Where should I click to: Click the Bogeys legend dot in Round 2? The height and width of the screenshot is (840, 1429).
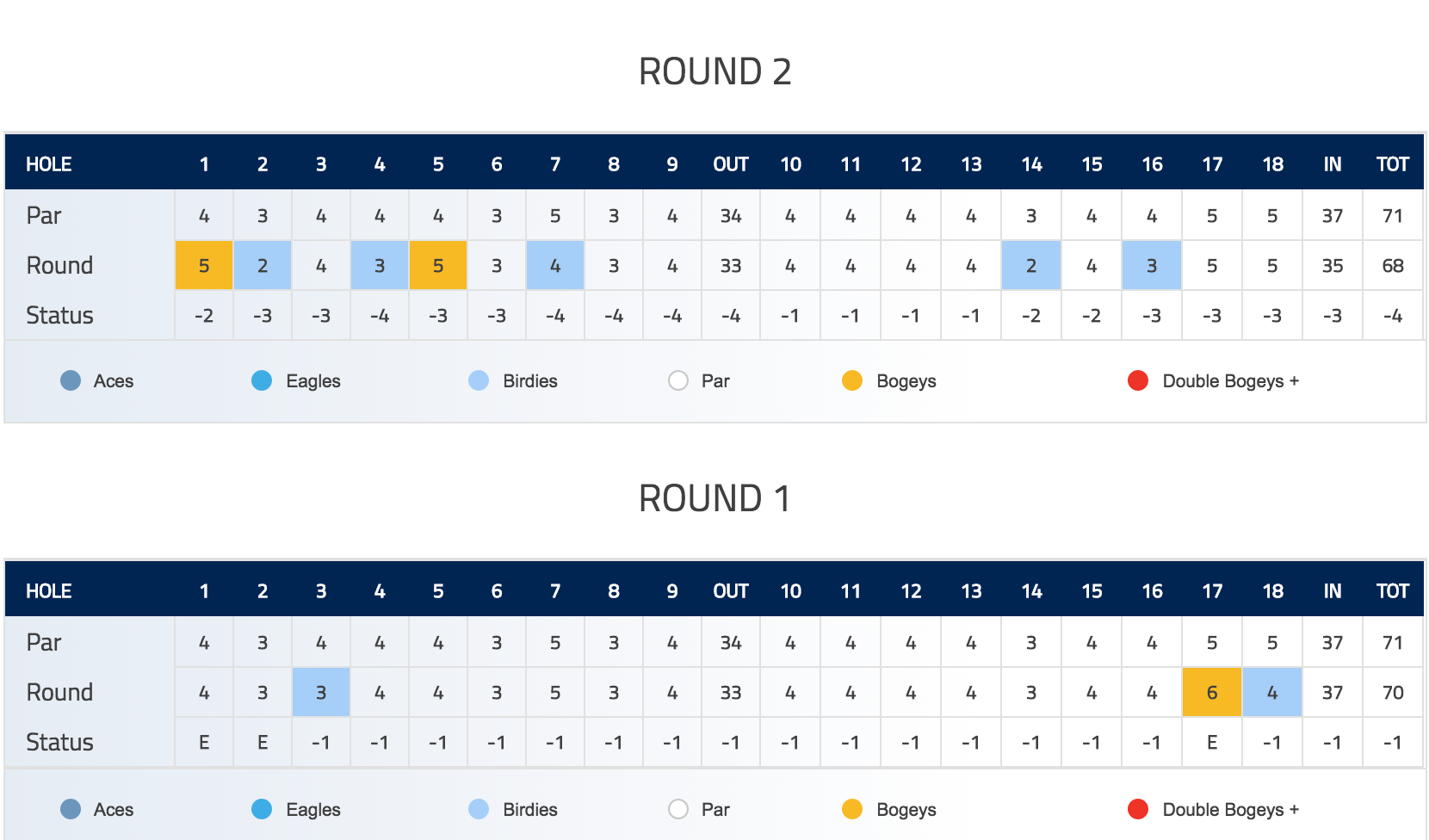[852, 380]
